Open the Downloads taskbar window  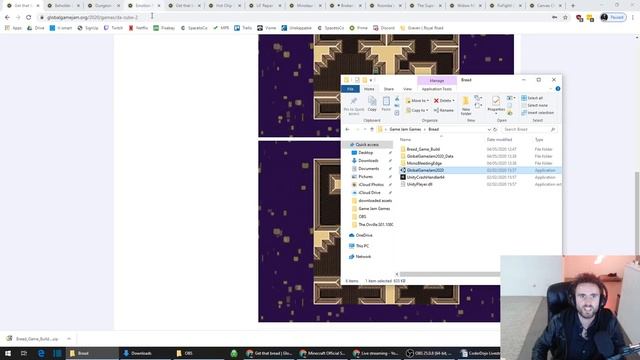coord(145,353)
